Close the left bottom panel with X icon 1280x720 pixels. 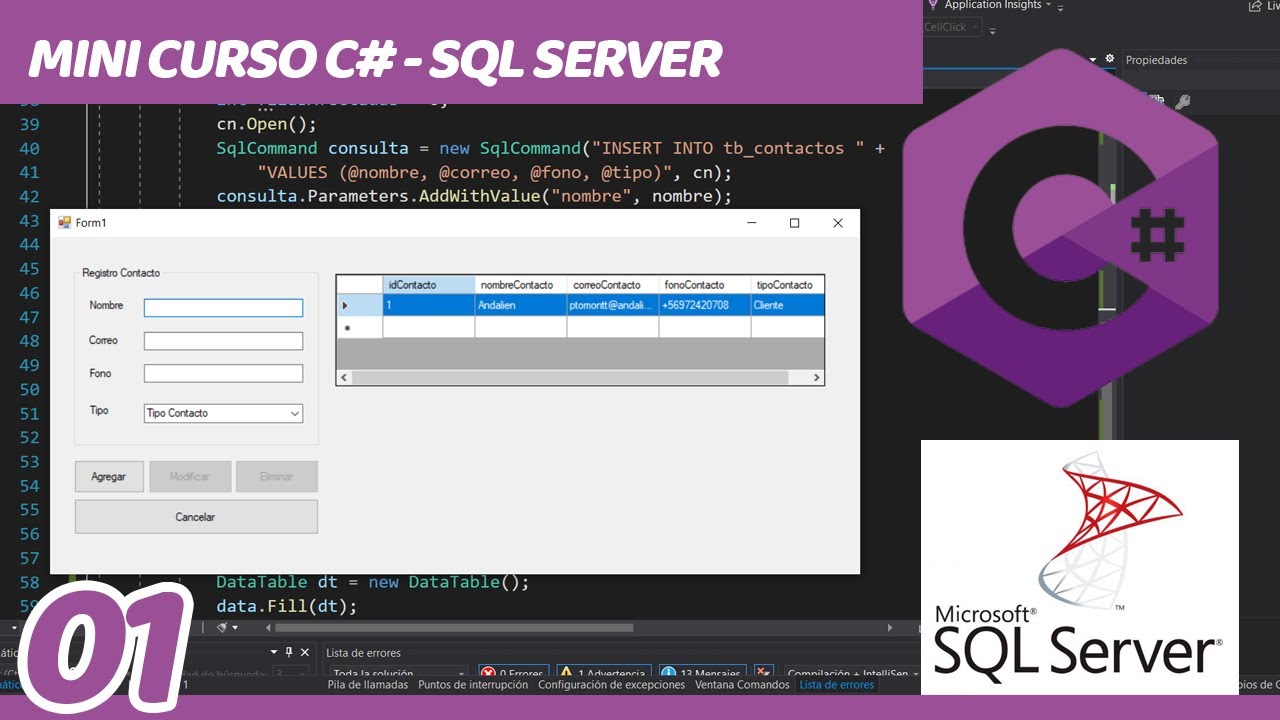305,652
